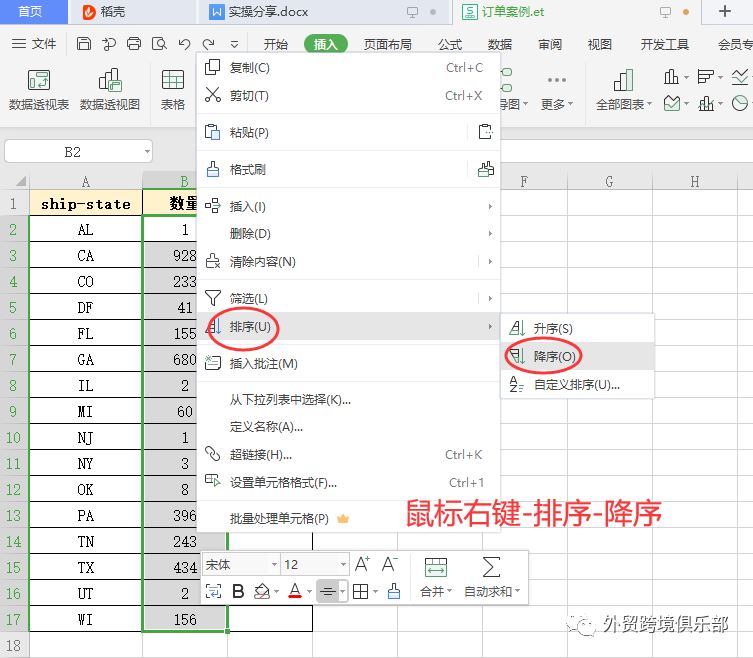Image resolution: width=753 pixels, height=658 pixels.
Task: Insert a 表格 table from ribbon
Action: click(x=173, y=90)
